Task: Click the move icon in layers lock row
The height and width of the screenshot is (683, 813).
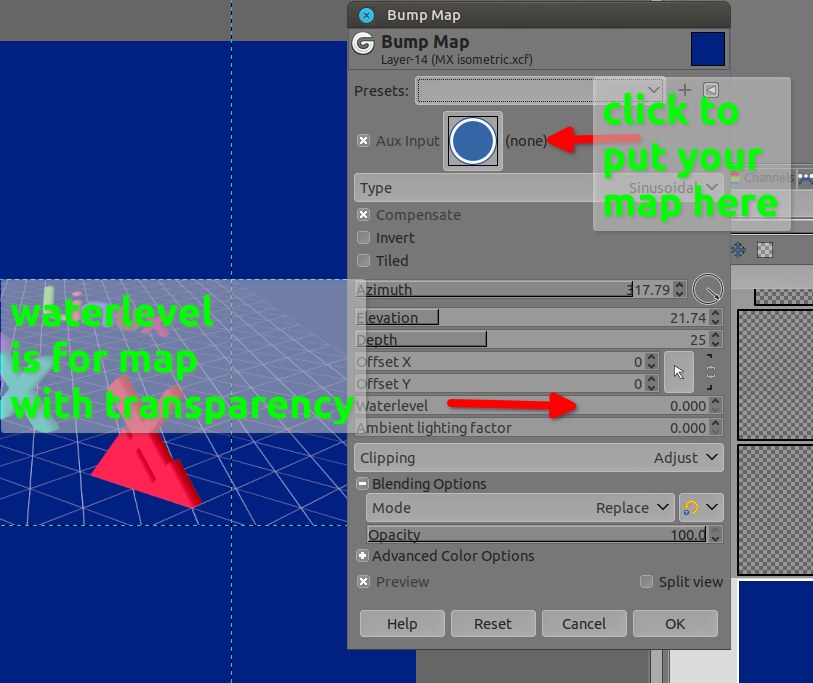Action: point(738,250)
